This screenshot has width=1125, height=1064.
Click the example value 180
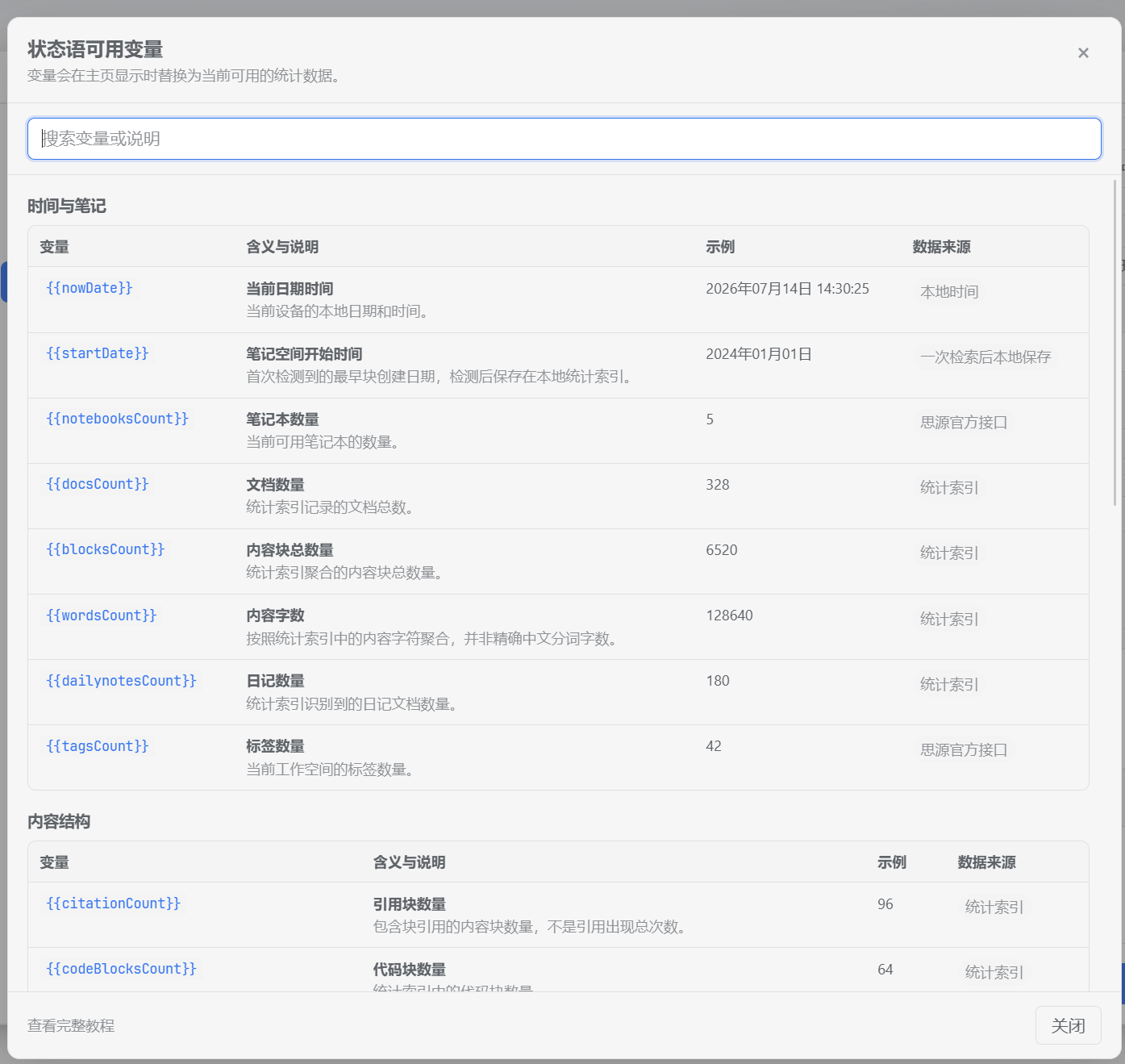click(x=718, y=681)
